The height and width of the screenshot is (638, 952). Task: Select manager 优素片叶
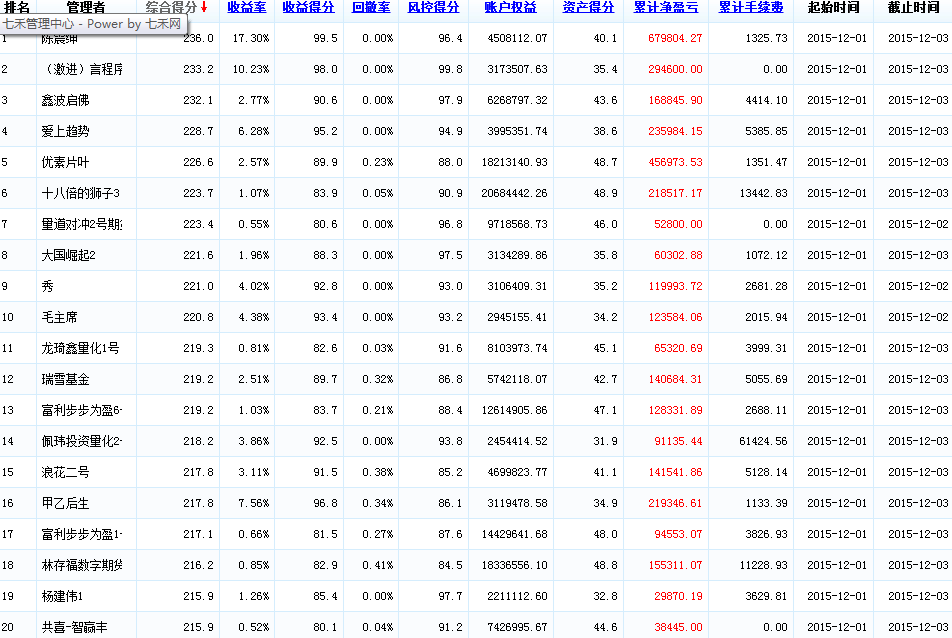point(65,162)
